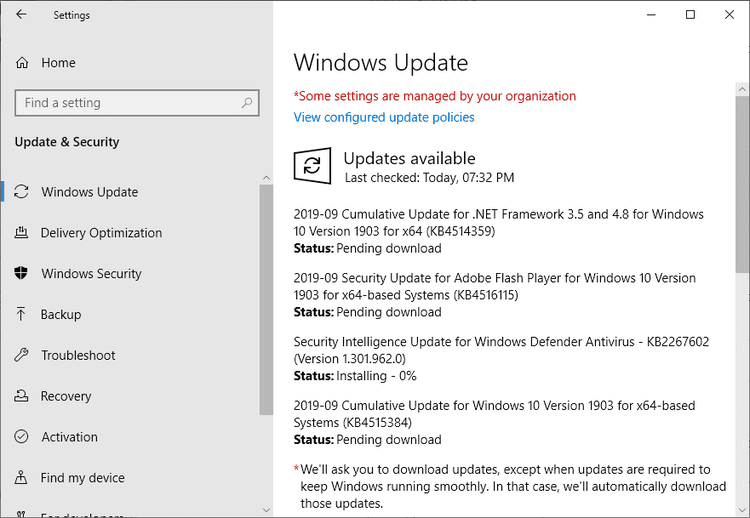Click the large Updates available refresh icon

point(312,165)
